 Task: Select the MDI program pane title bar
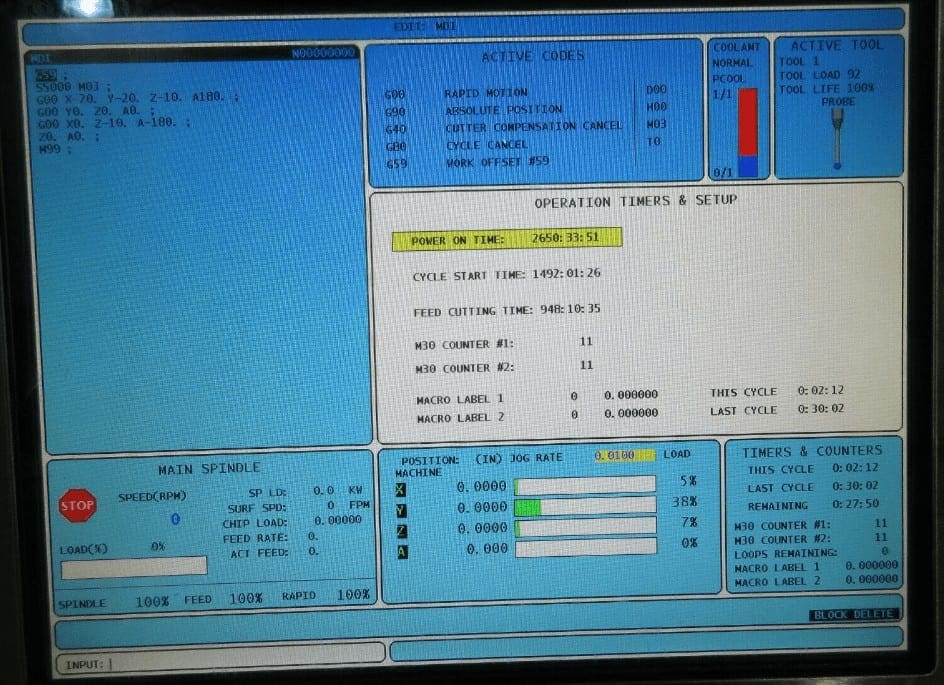pyautogui.click(x=193, y=55)
